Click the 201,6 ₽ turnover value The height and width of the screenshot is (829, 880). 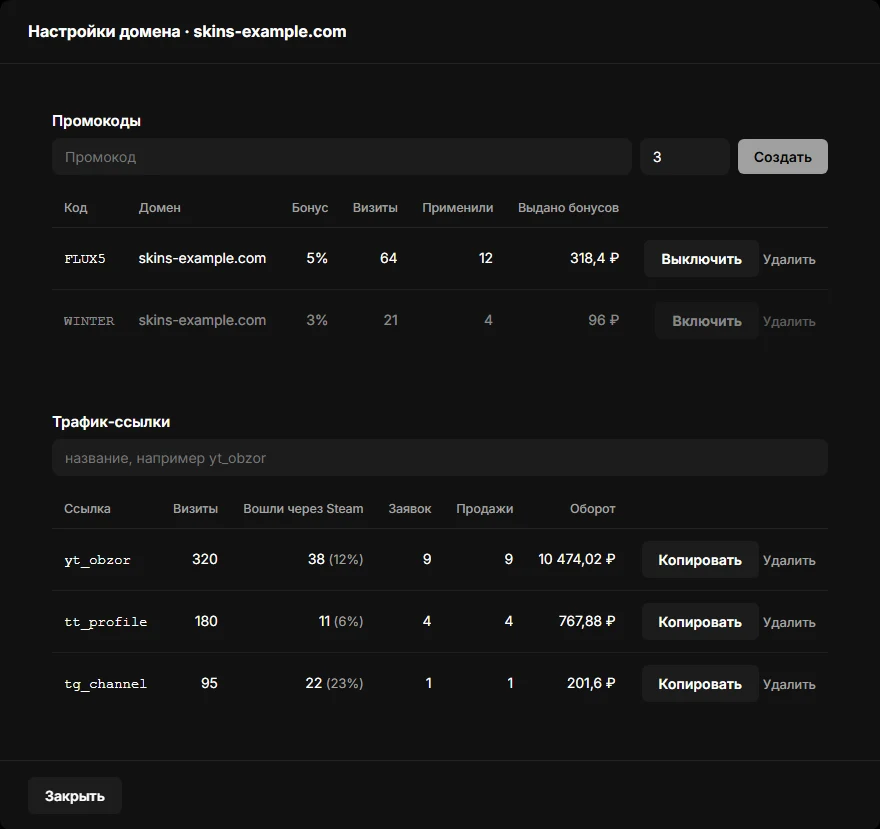(x=591, y=683)
